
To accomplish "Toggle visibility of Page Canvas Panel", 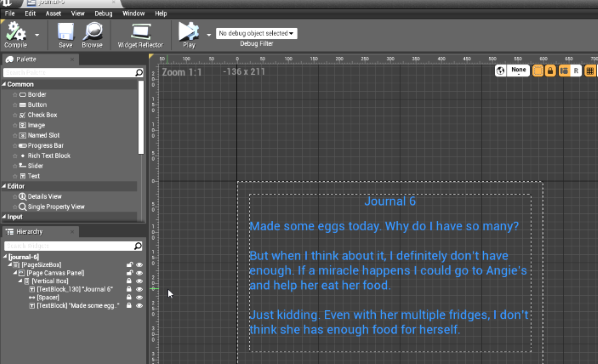I will pyautogui.click(x=140, y=273).
